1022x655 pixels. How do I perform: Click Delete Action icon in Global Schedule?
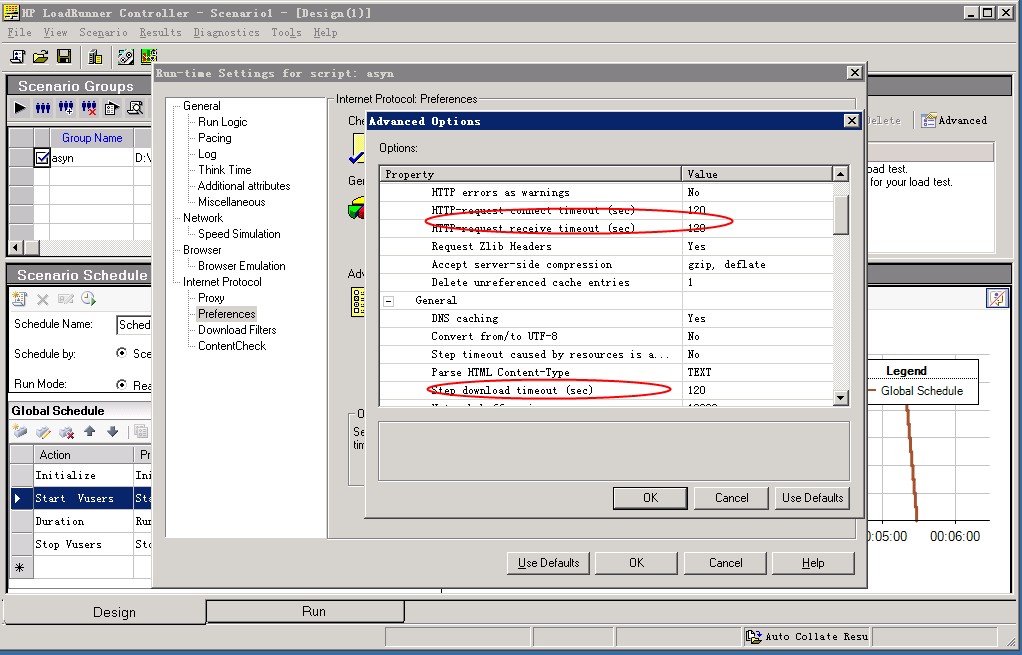[x=66, y=431]
